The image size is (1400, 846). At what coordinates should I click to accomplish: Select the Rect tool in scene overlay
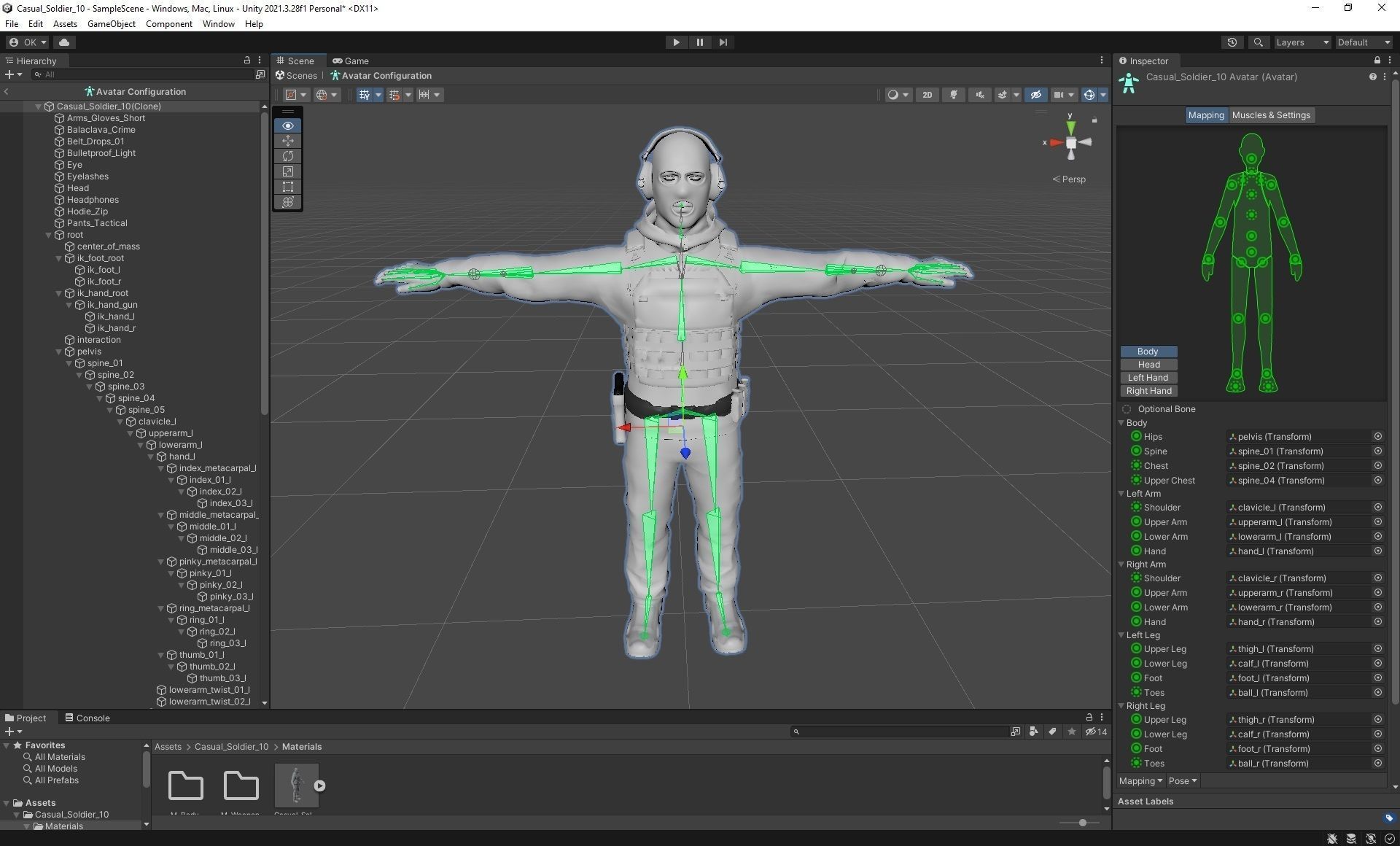288,187
